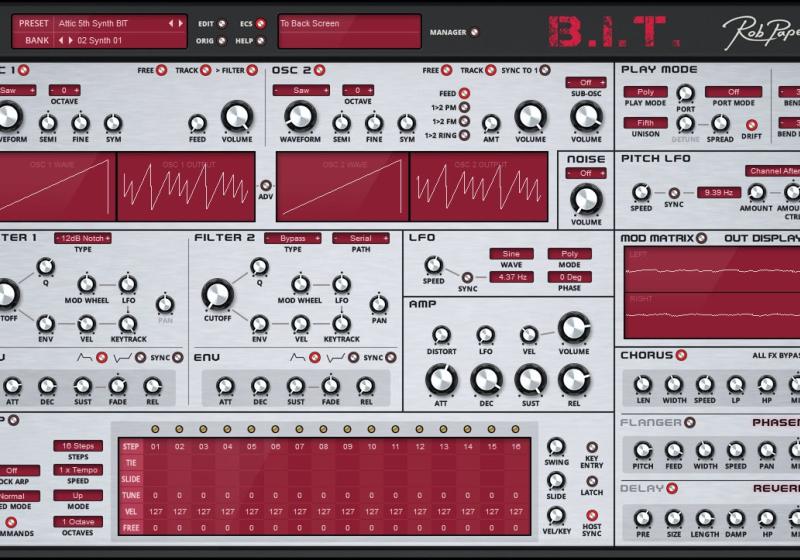Open the OSC 2 waveform Saw dropdown
Viewport: 800px width, 560px height.
[301, 90]
